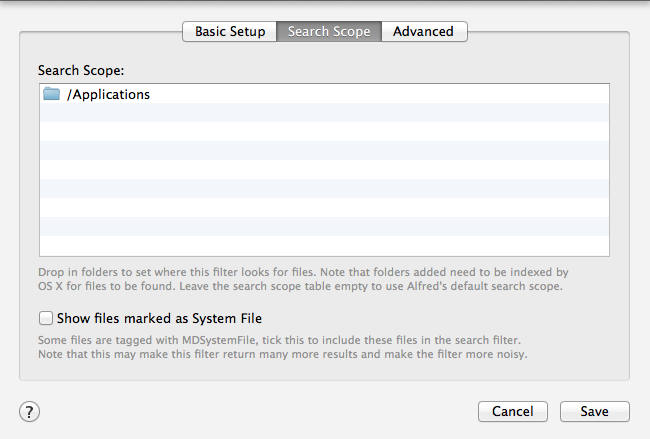Click the "Show files marked as System File" label
650x439 pixels.
click(159, 318)
